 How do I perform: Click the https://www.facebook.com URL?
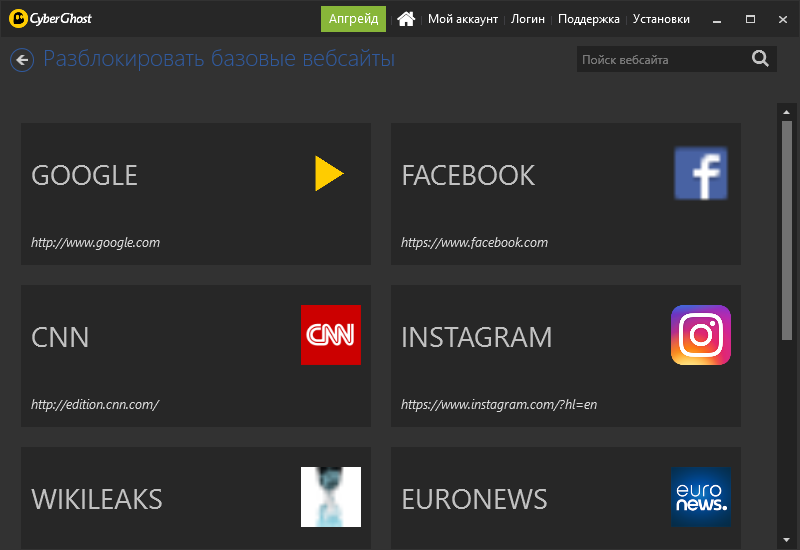(474, 242)
